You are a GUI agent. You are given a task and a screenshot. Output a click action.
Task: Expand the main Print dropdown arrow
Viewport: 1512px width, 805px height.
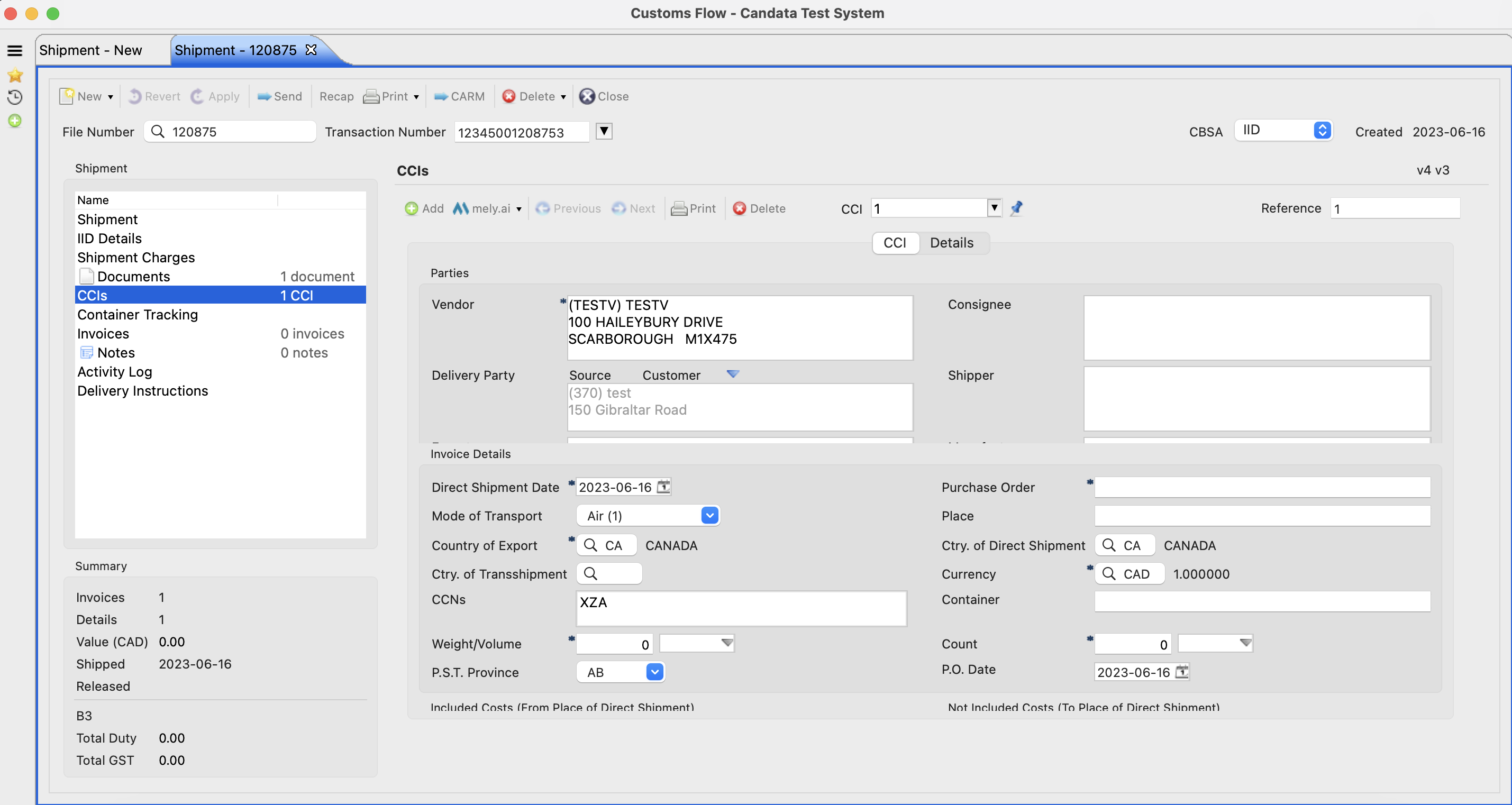tap(416, 97)
